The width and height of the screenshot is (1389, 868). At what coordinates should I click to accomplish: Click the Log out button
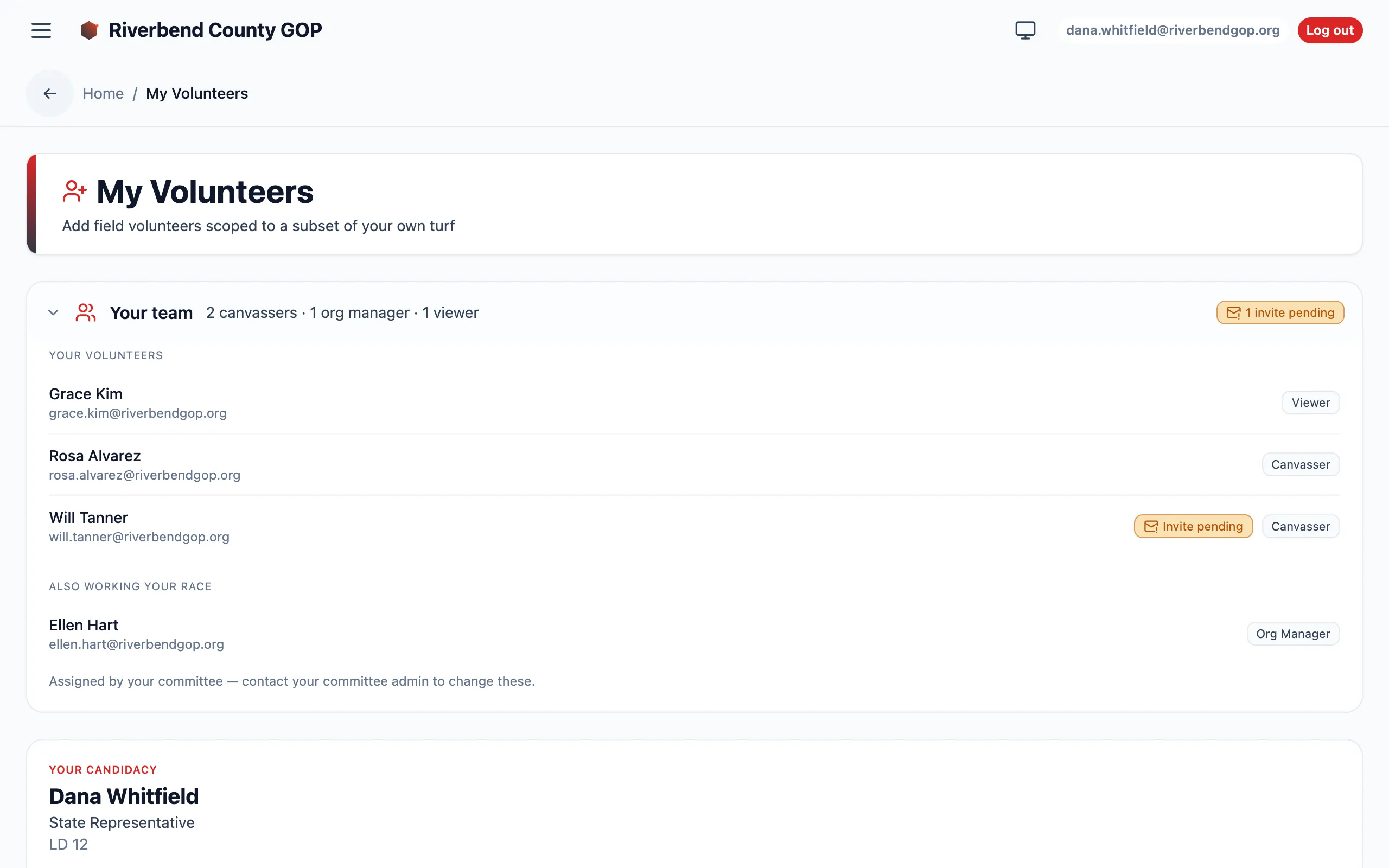pyautogui.click(x=1330, y=30)
